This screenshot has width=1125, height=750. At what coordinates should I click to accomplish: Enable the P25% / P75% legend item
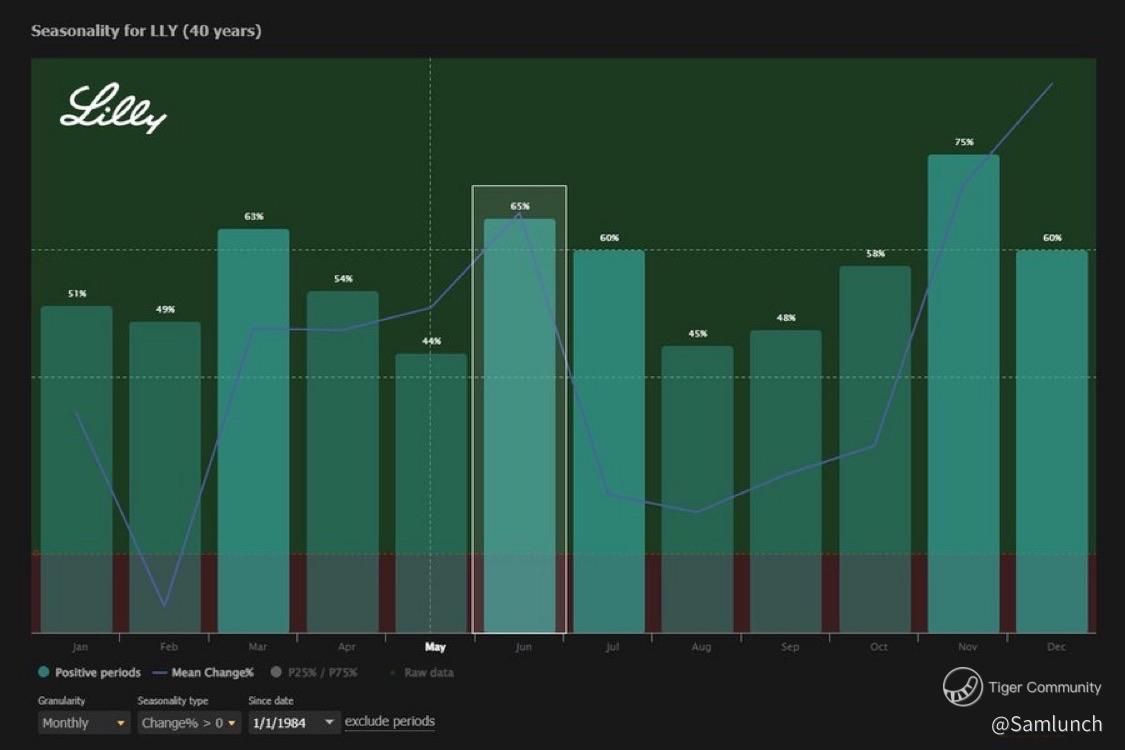point(314,672)
